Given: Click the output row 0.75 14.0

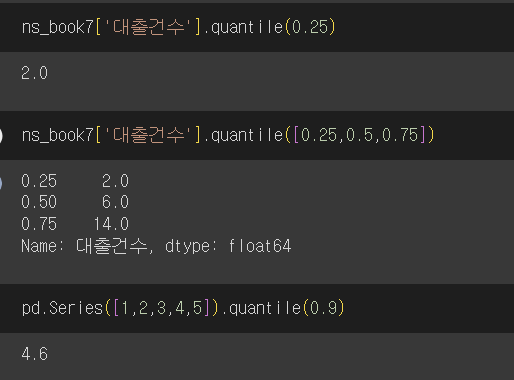Looking at the screenshot, I should [x=75, y=224].
